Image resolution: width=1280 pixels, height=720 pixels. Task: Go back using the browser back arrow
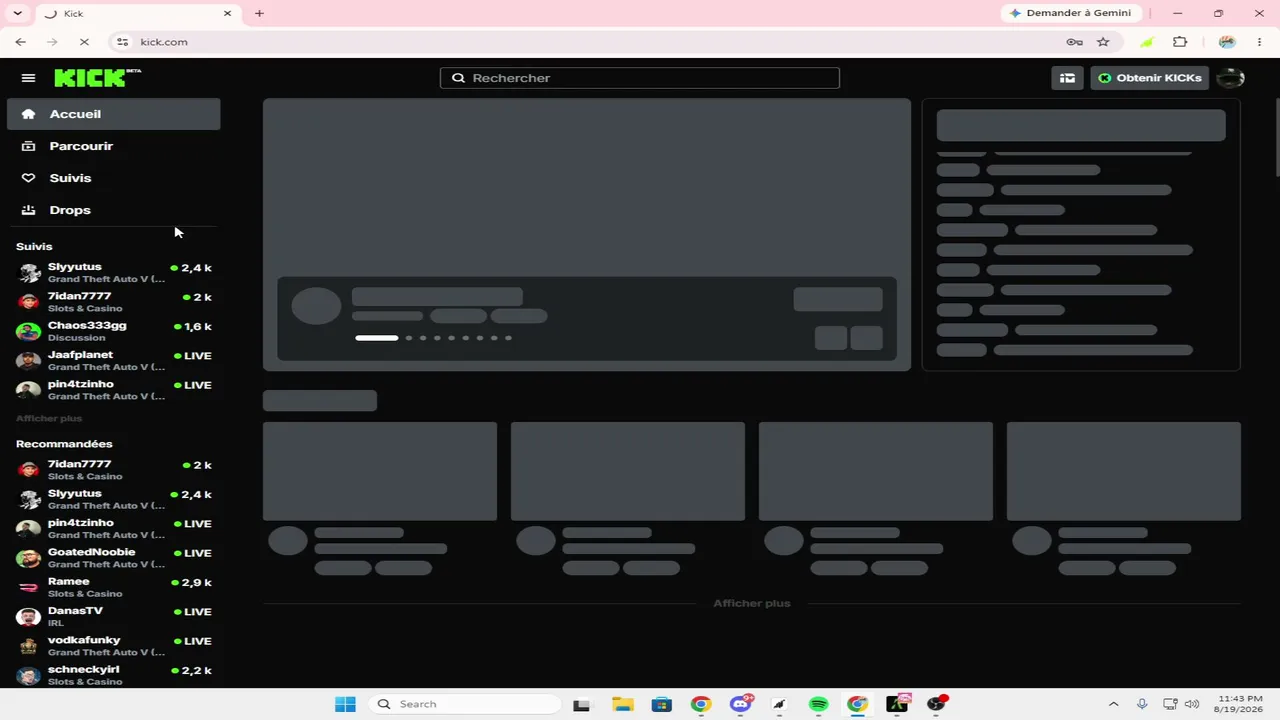coord(21,42)
